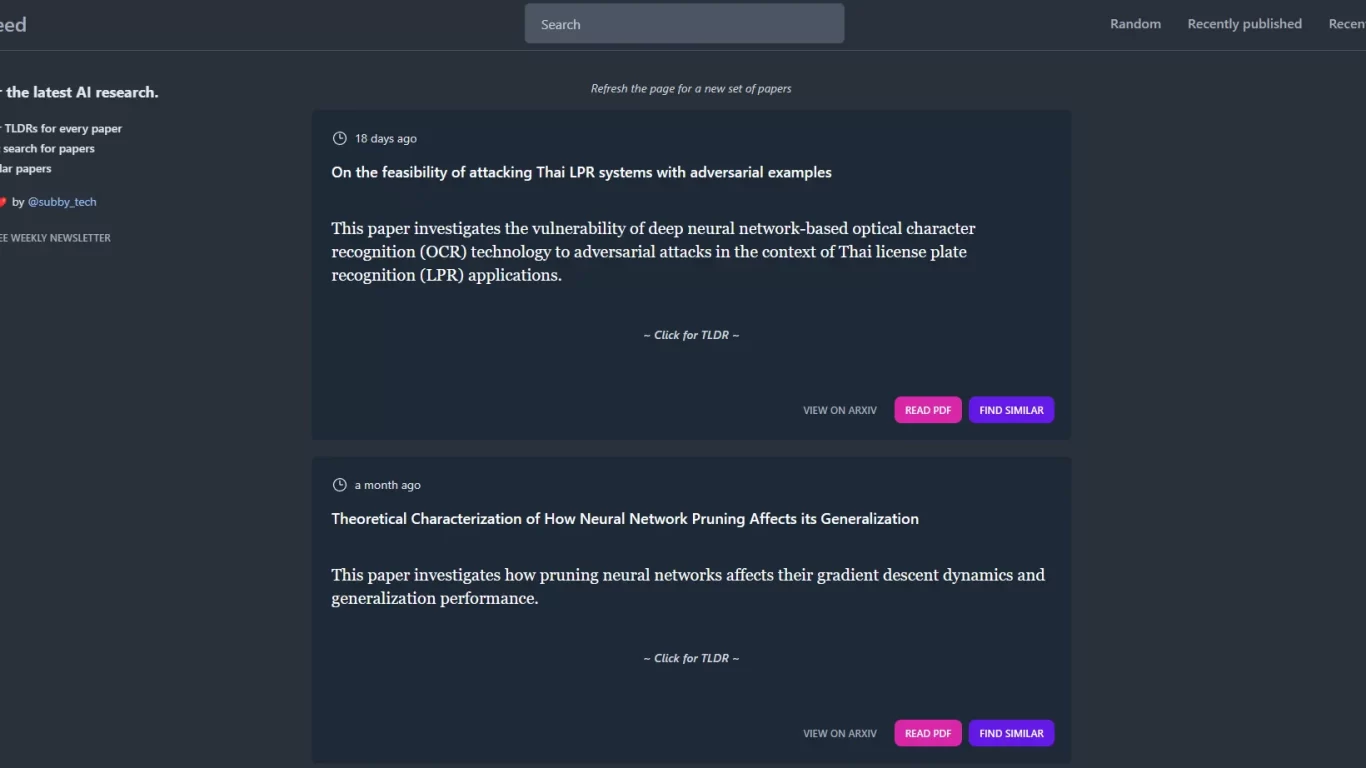Open the Random papers page
The image size is (1366, 768).
(1135, 24)
